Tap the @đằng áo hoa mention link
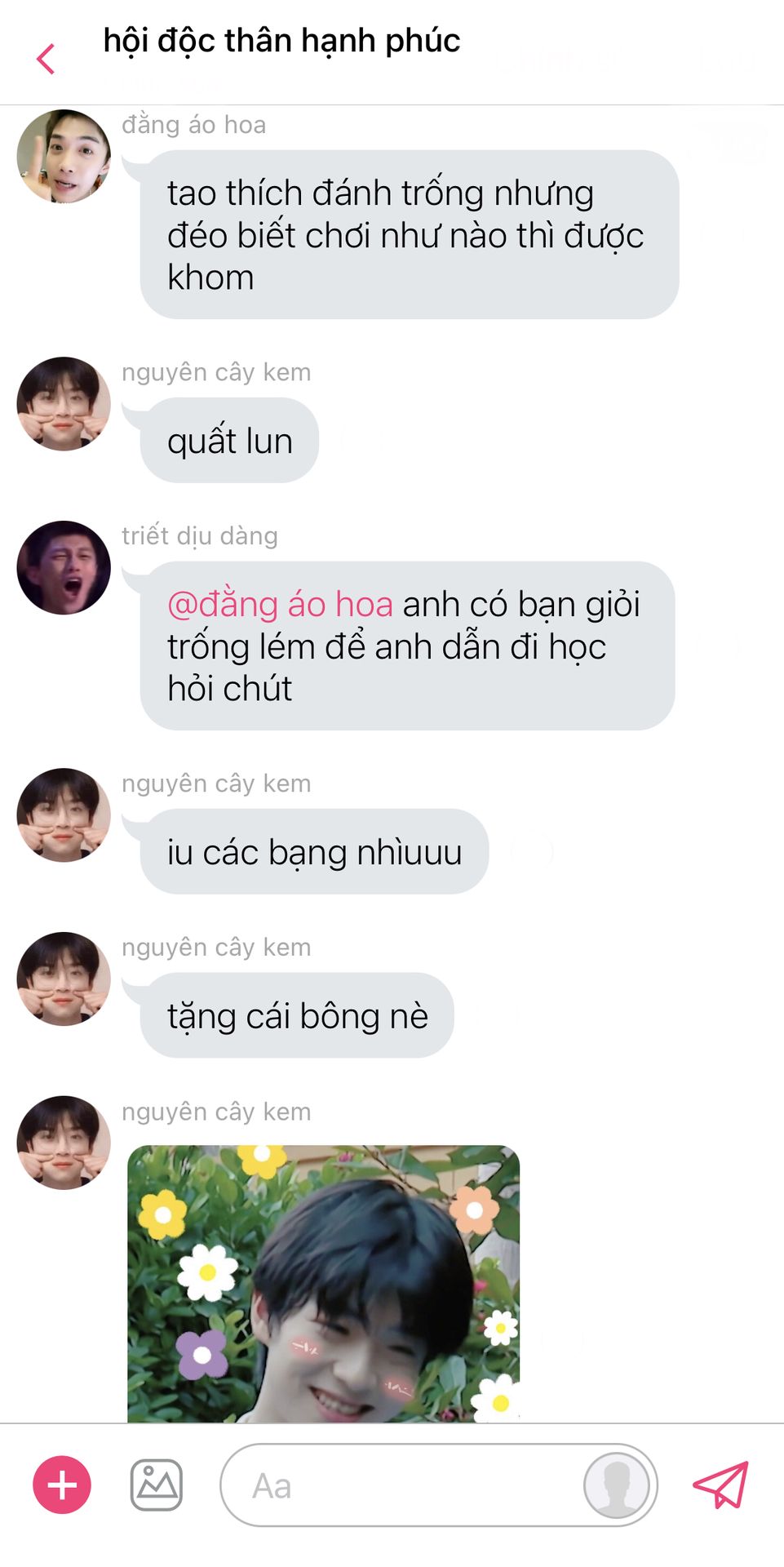 click(x=280, y=605)
